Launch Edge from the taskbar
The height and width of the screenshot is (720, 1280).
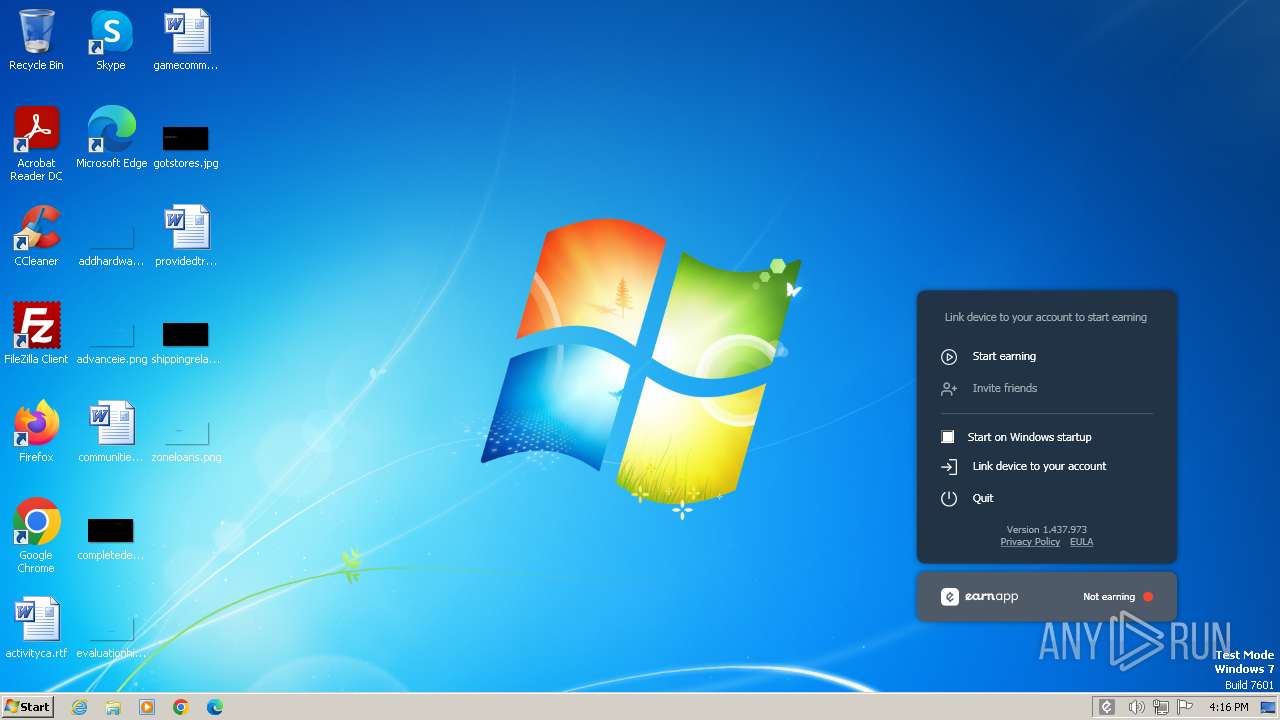click(215, 707)
